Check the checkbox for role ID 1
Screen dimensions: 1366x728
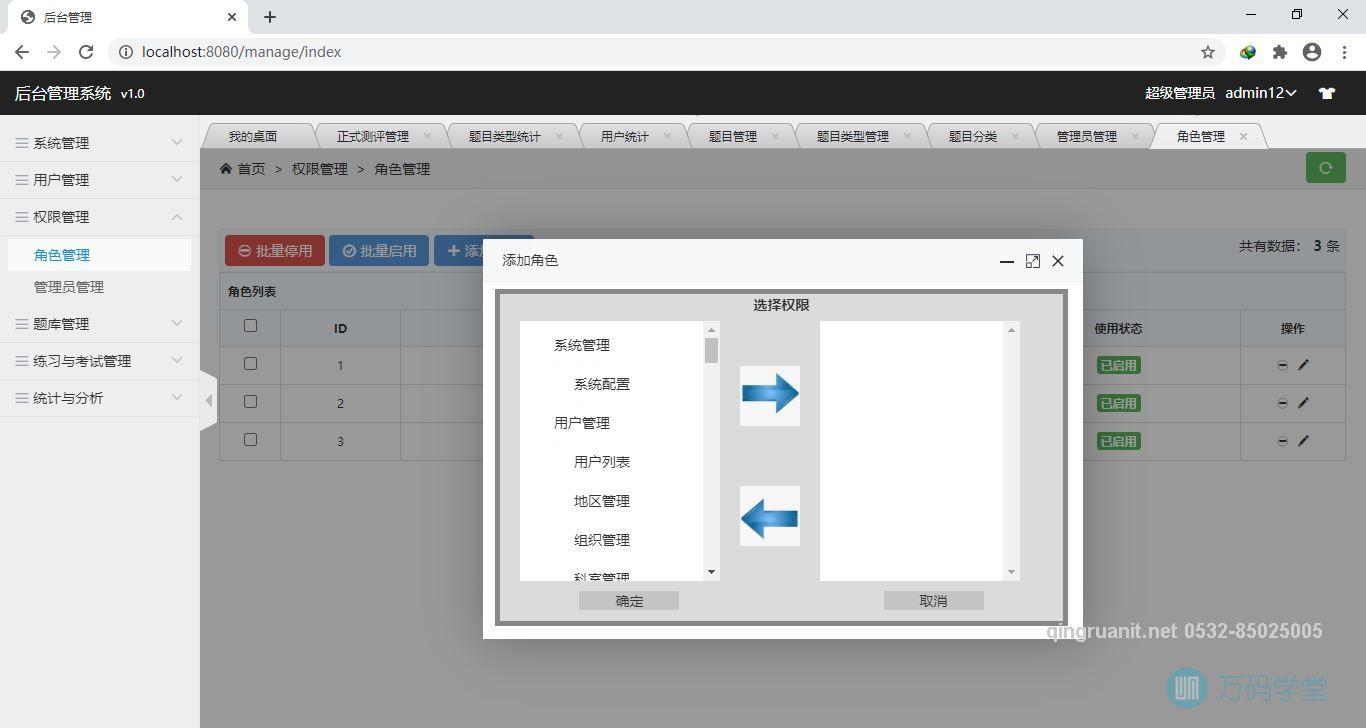(250, 364)
